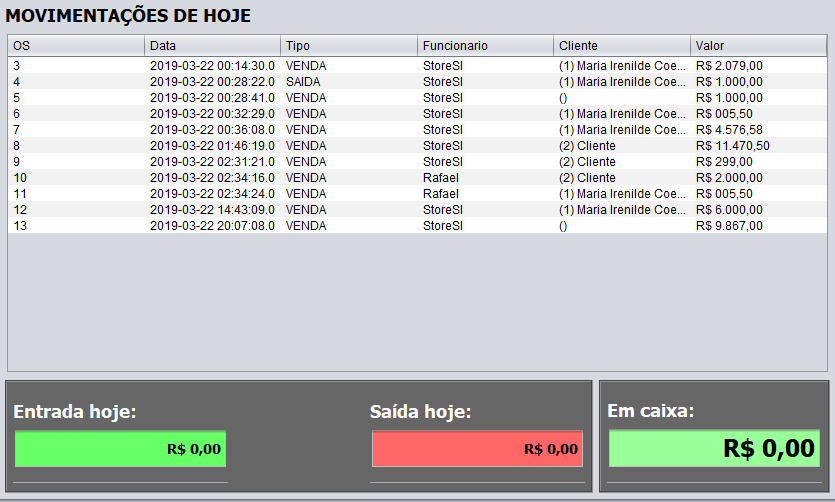Viewport: 835px width, 502px height.
Task: Select the Em caixa total field
Action: (714, 448)
